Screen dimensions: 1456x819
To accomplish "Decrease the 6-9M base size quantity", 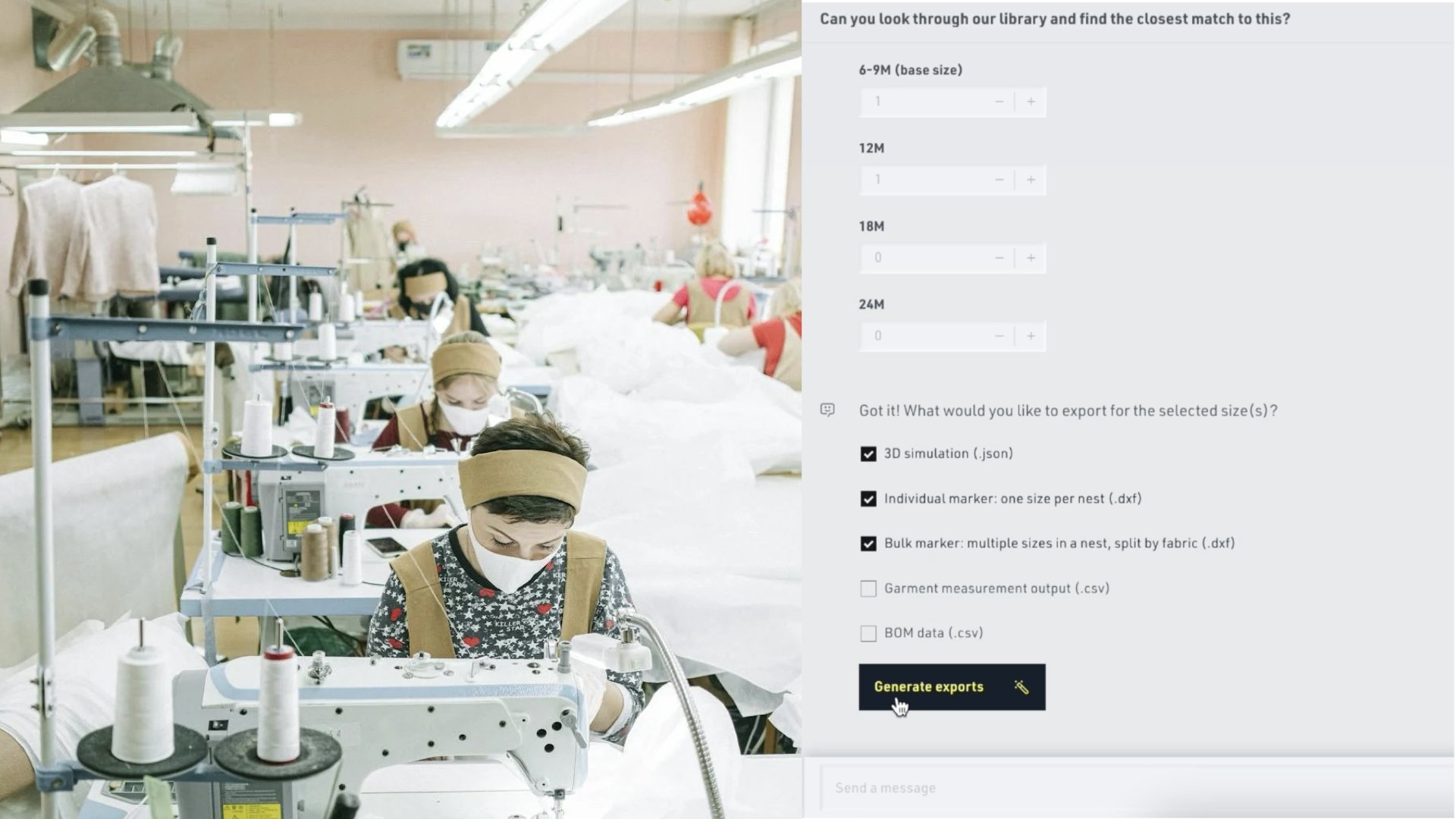I will pos(999,102).
